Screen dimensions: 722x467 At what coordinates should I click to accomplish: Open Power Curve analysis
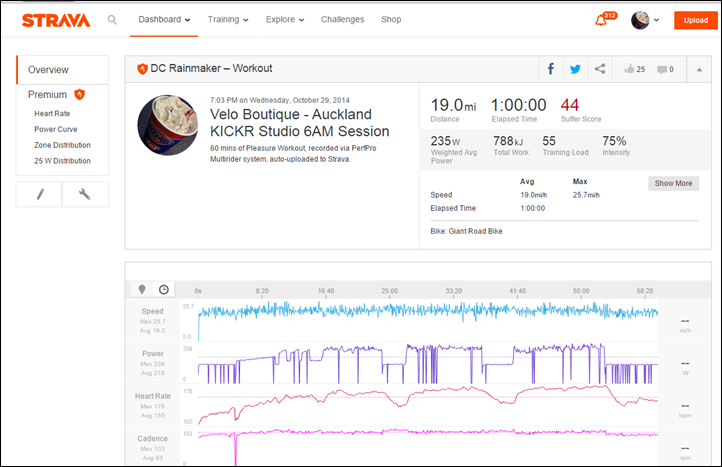click(56, 129)
